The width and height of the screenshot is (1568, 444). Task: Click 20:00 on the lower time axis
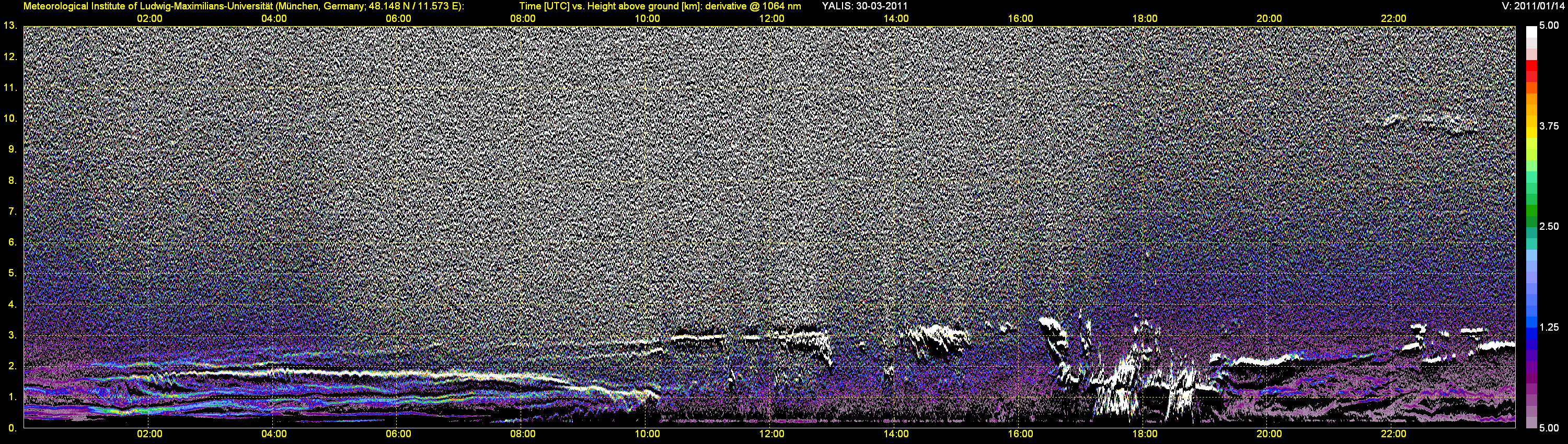coord(1269,434)
